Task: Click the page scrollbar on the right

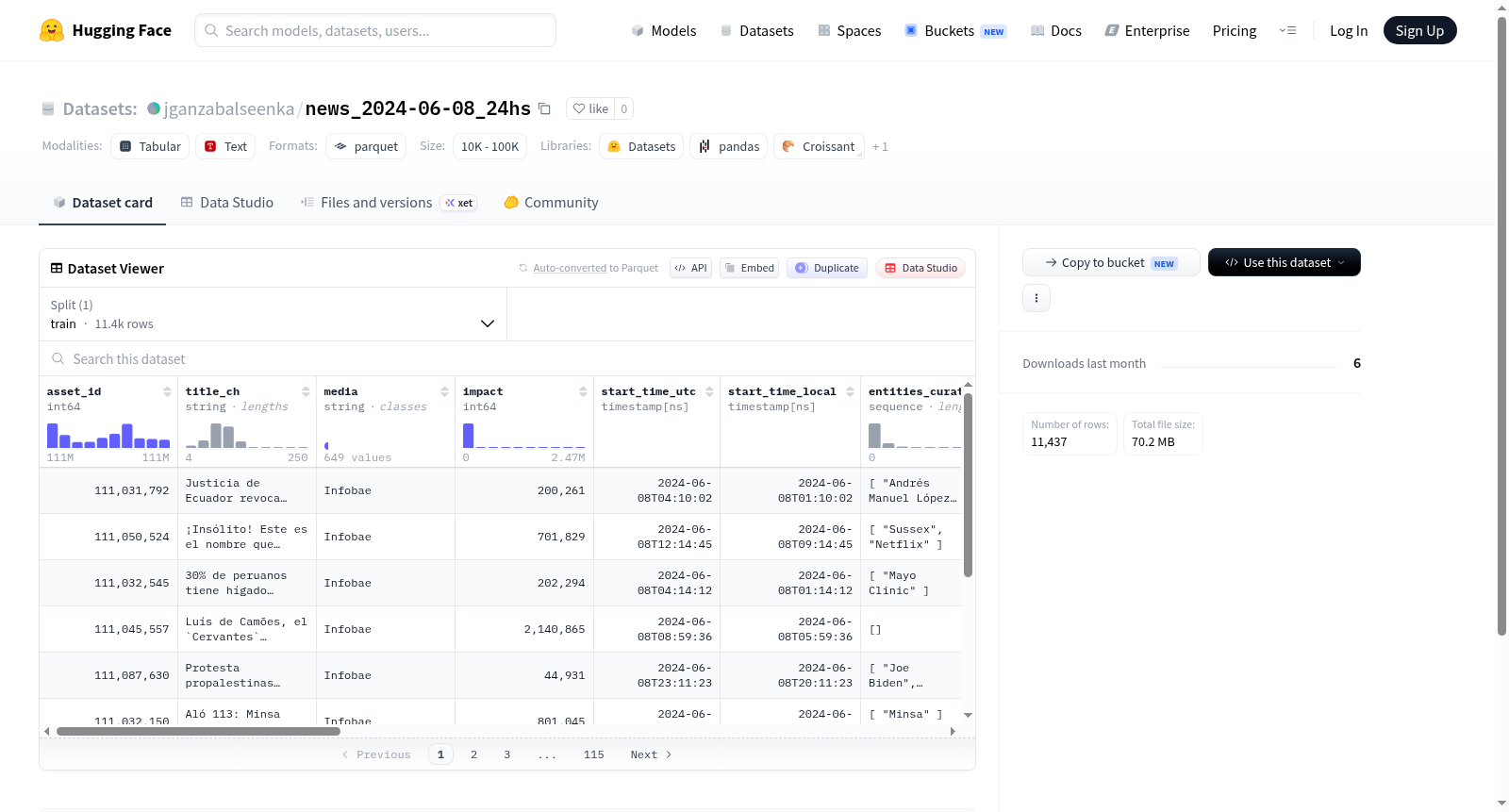Action: (x=1501, y=325)
